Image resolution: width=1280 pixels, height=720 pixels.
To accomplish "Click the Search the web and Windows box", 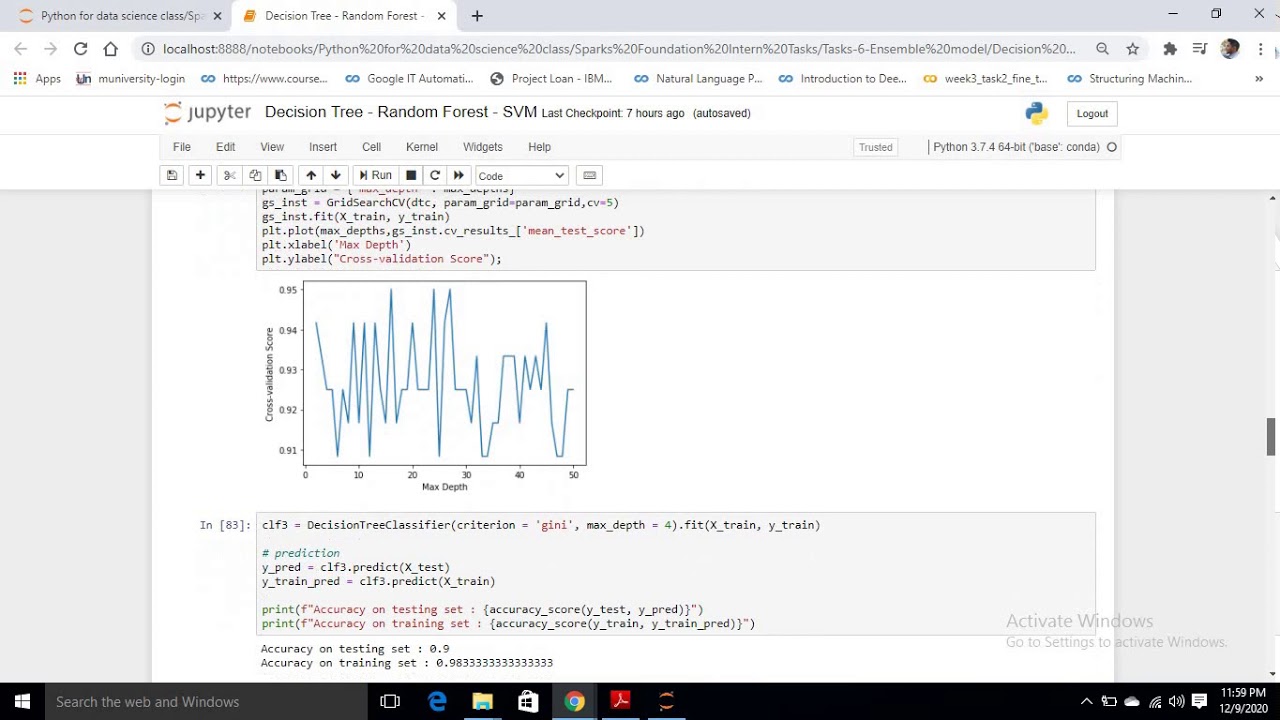I will pos(205,702).
